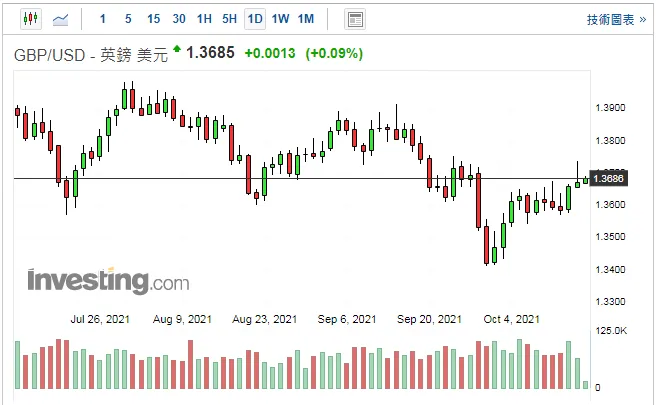Open the 技術圖表 link
The height and width of the screenshot is (405, 656).
point(616,20)
